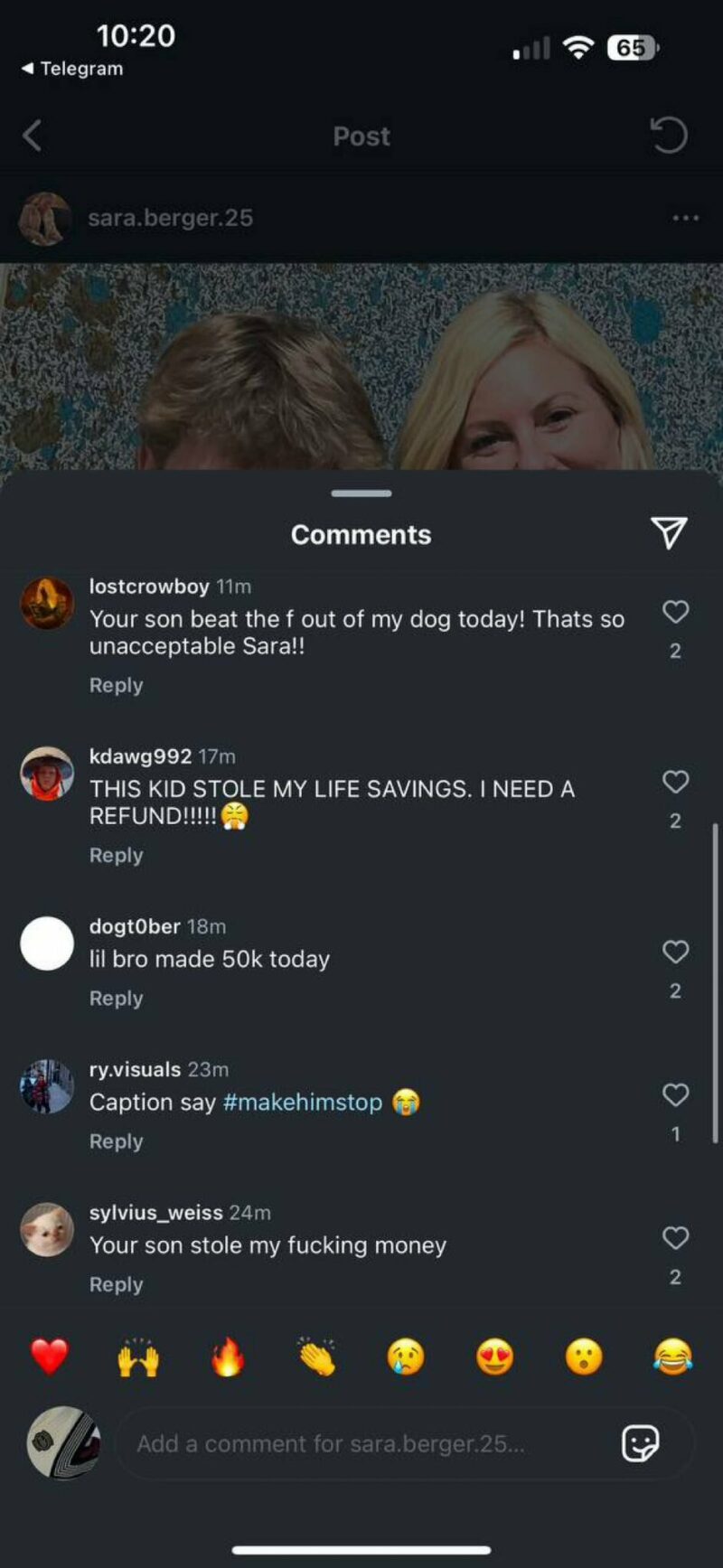
Task: Tap the comments sheet drag handle
Action: pyautogui.click(x=361, y=493)
